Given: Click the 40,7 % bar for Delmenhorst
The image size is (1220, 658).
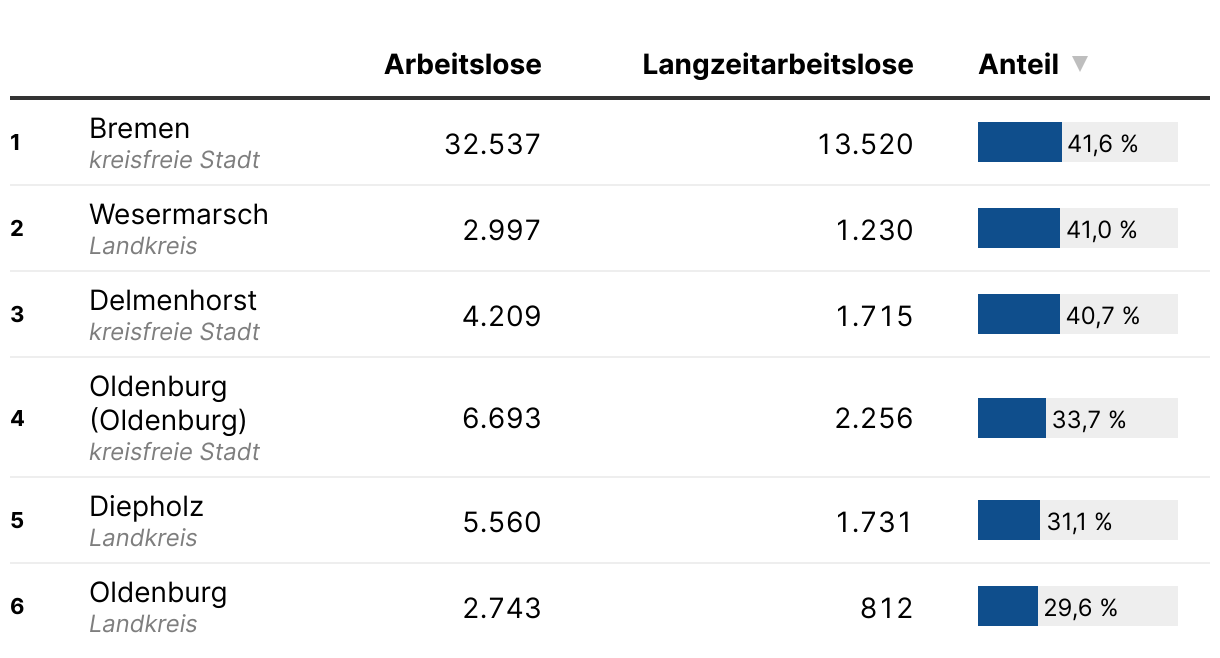Looking at the screenshot, I should pos(1078,314).
